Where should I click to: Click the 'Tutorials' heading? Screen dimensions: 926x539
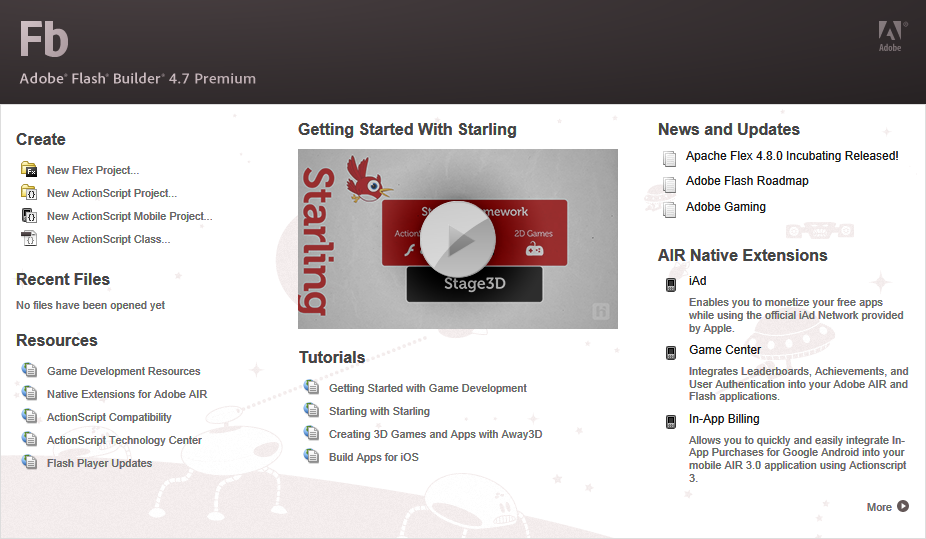pyautogui.click(x=332, y=357)
